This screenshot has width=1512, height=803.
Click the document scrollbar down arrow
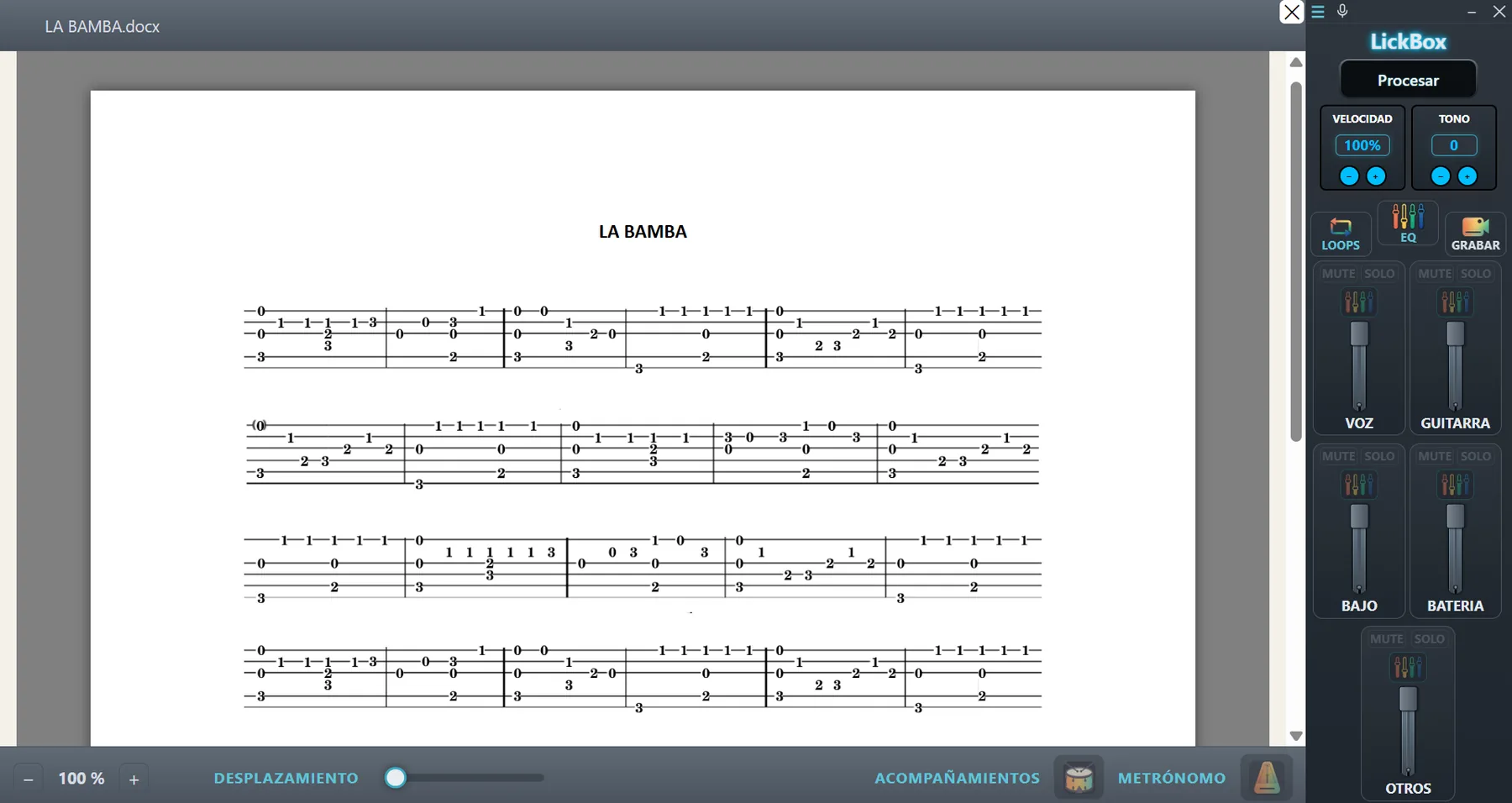(1296, 736)
